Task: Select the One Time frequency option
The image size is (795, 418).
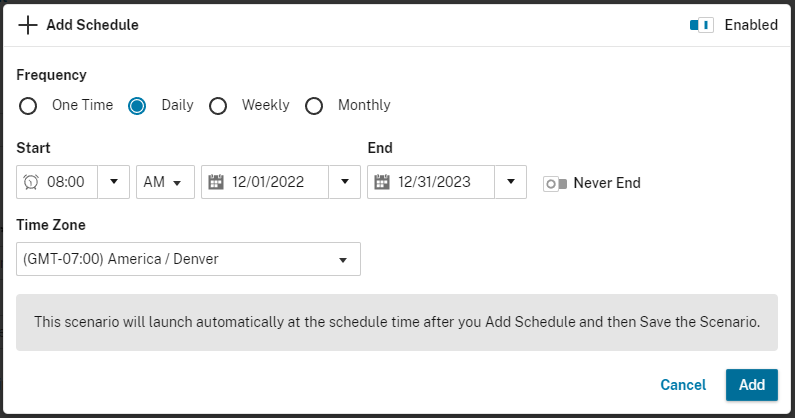Action: tap(29, 106)
